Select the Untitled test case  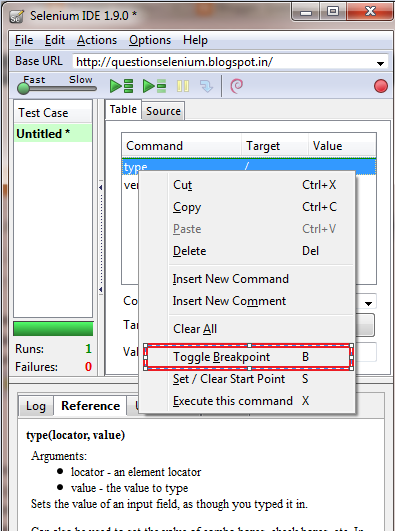tap(53, 133)
